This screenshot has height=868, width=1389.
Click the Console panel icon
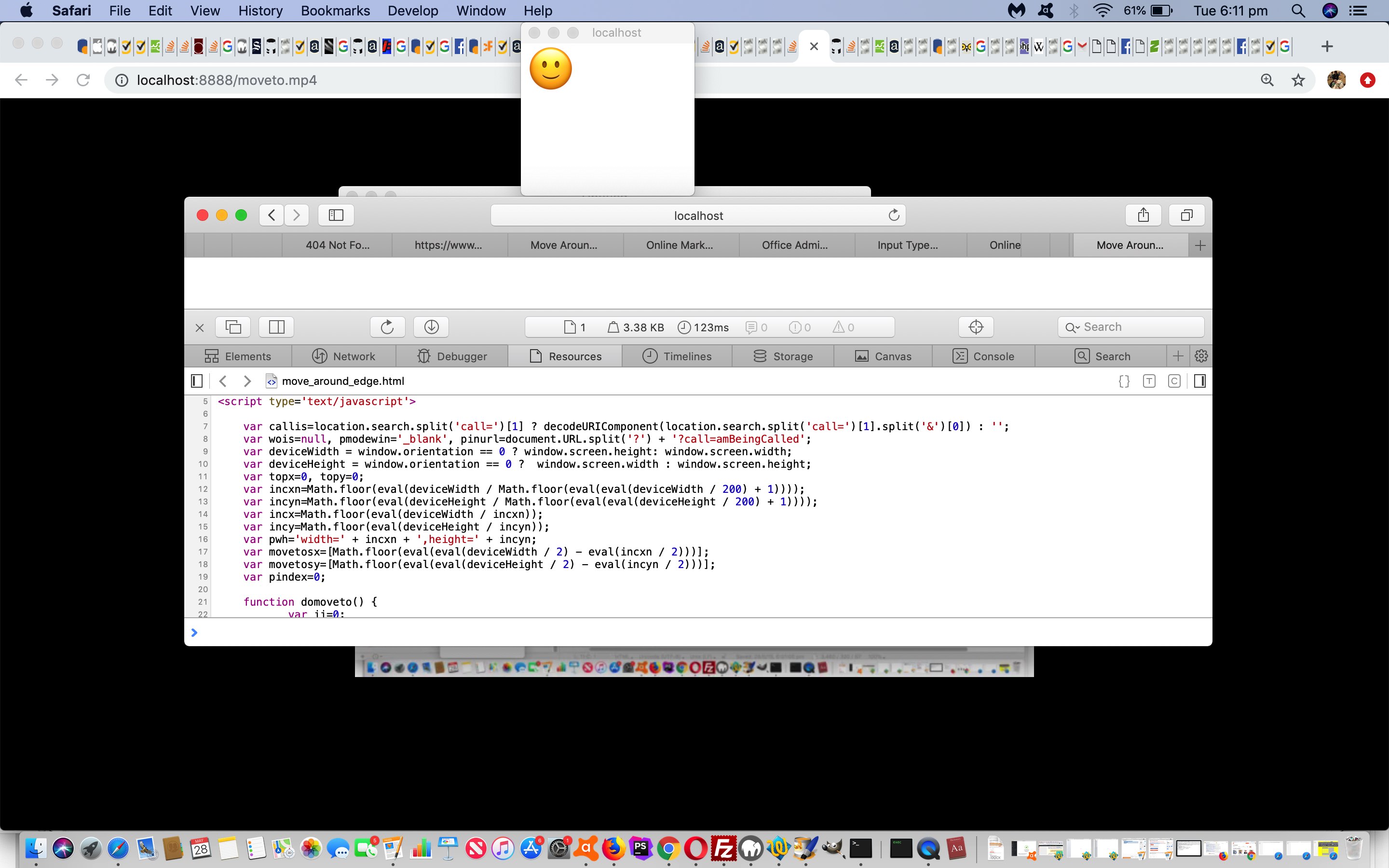[962, 356]
